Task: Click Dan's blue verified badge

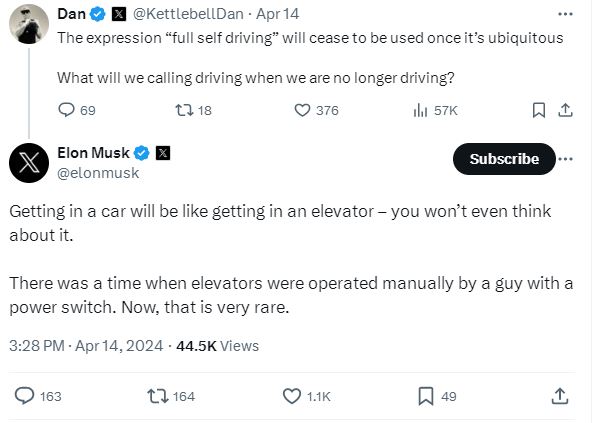Action: [98, 14]
